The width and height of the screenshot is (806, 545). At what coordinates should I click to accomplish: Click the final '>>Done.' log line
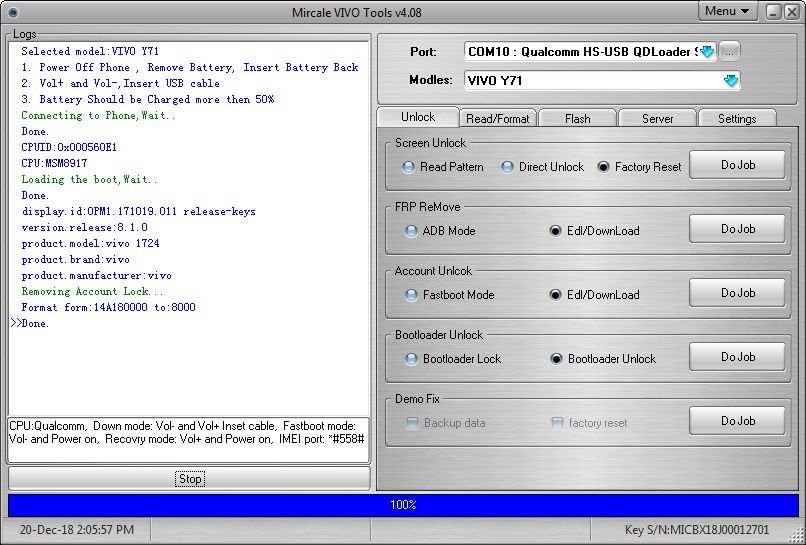coord(29,323)
